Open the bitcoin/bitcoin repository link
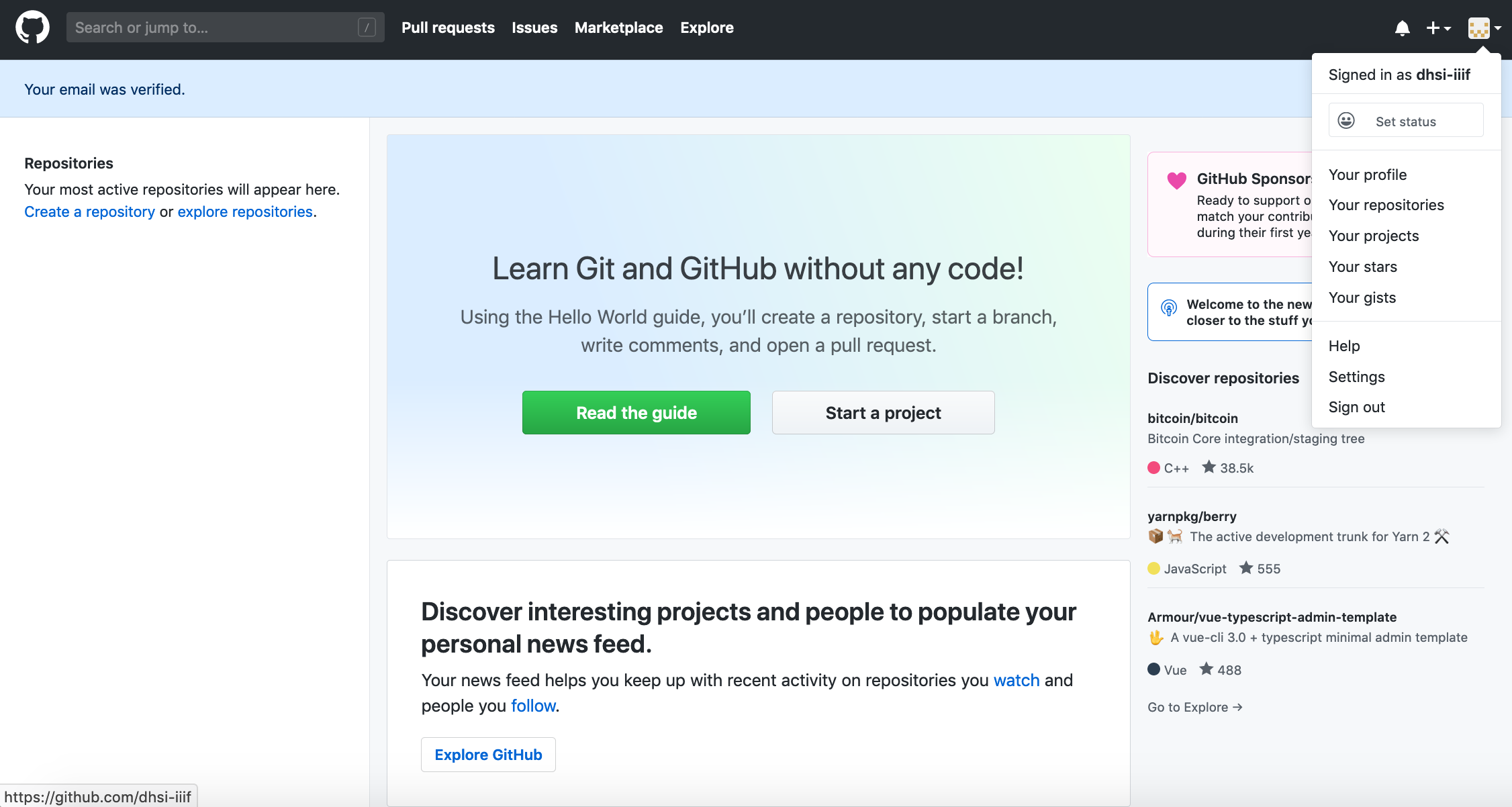This screenshot has height=807, width=1512. pyautogui.click(x=1192, y=418)
